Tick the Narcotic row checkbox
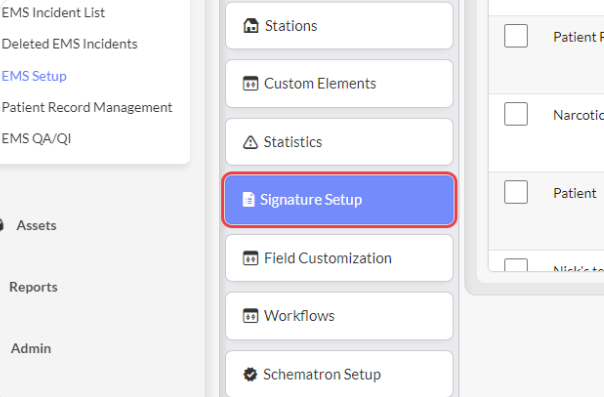604x397 pixels. [x=516, y=114]
